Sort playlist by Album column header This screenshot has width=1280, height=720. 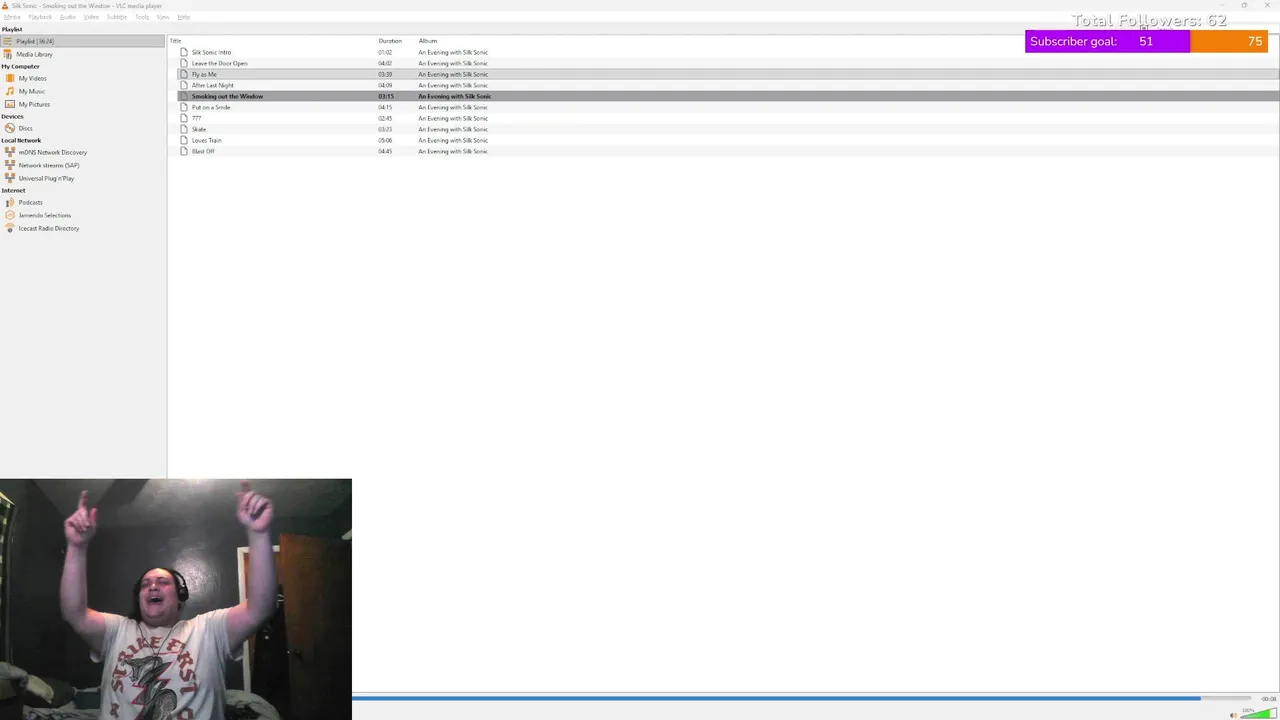tap(428, 41)
